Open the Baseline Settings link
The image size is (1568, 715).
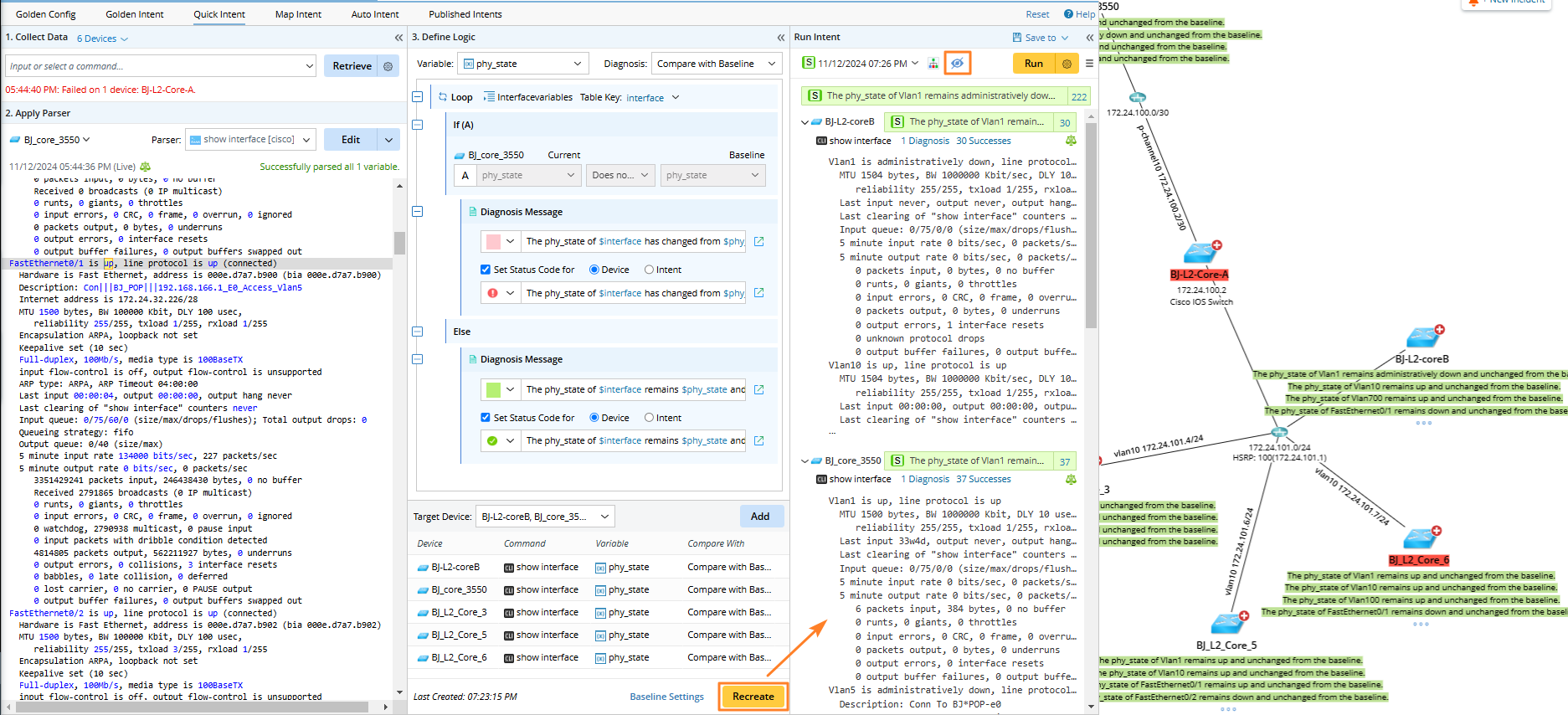point(666,697)
